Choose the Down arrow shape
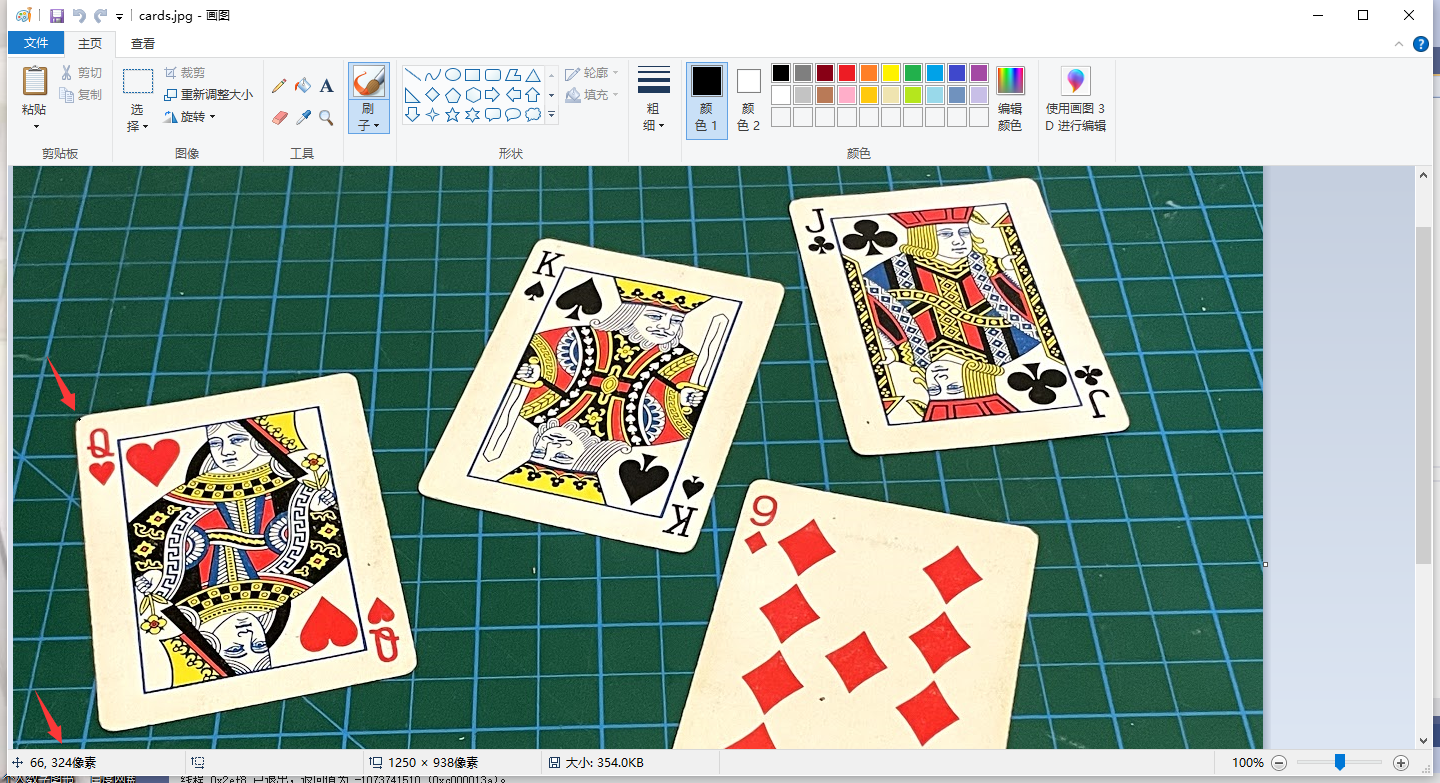1440x783 pixels. [412, 115]
